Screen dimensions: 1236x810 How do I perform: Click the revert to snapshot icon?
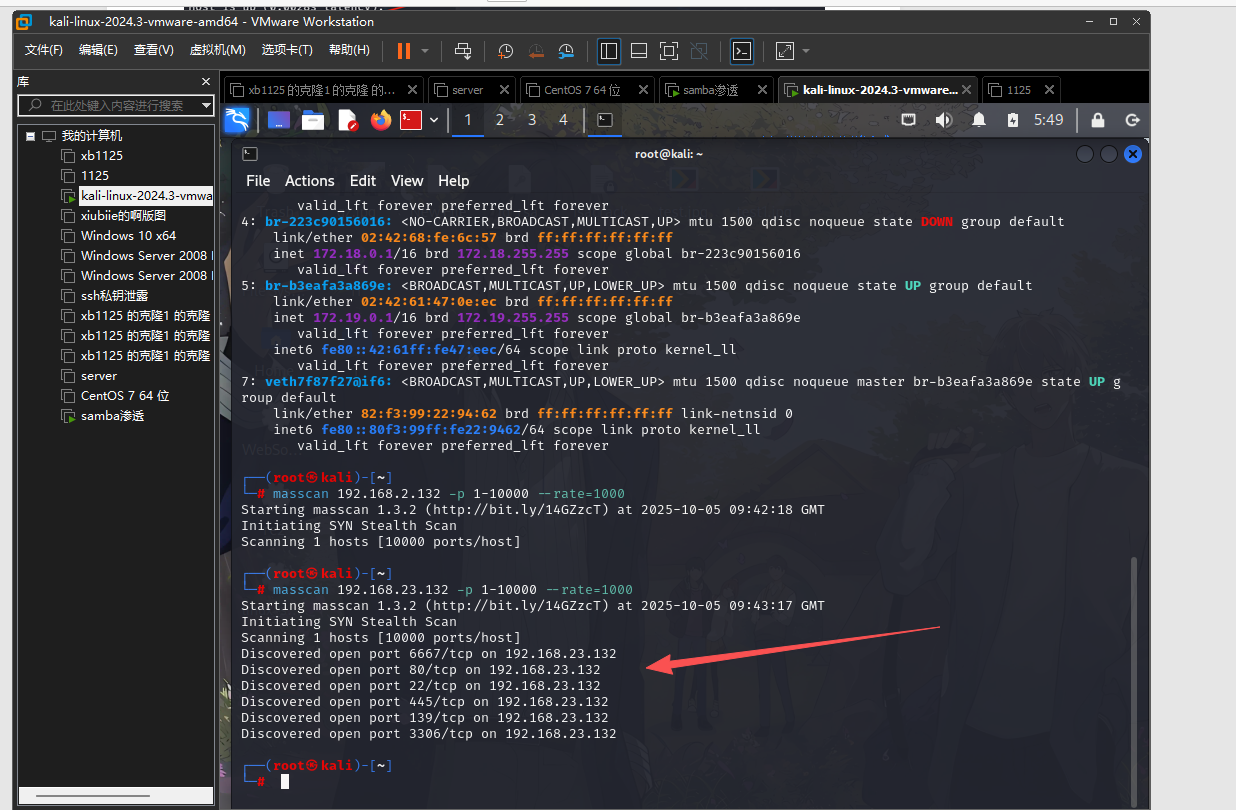536,51
